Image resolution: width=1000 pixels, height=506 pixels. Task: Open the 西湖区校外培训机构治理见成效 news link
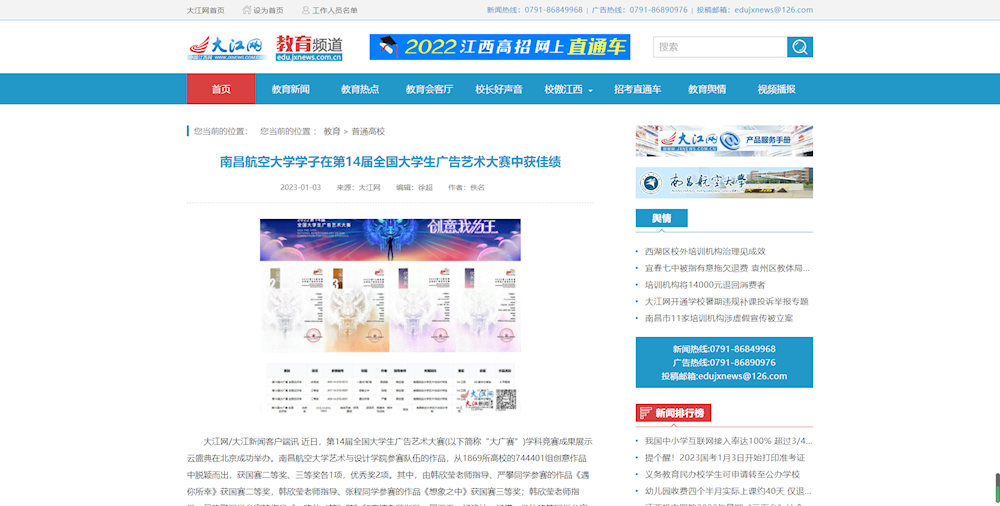(705, 251)
